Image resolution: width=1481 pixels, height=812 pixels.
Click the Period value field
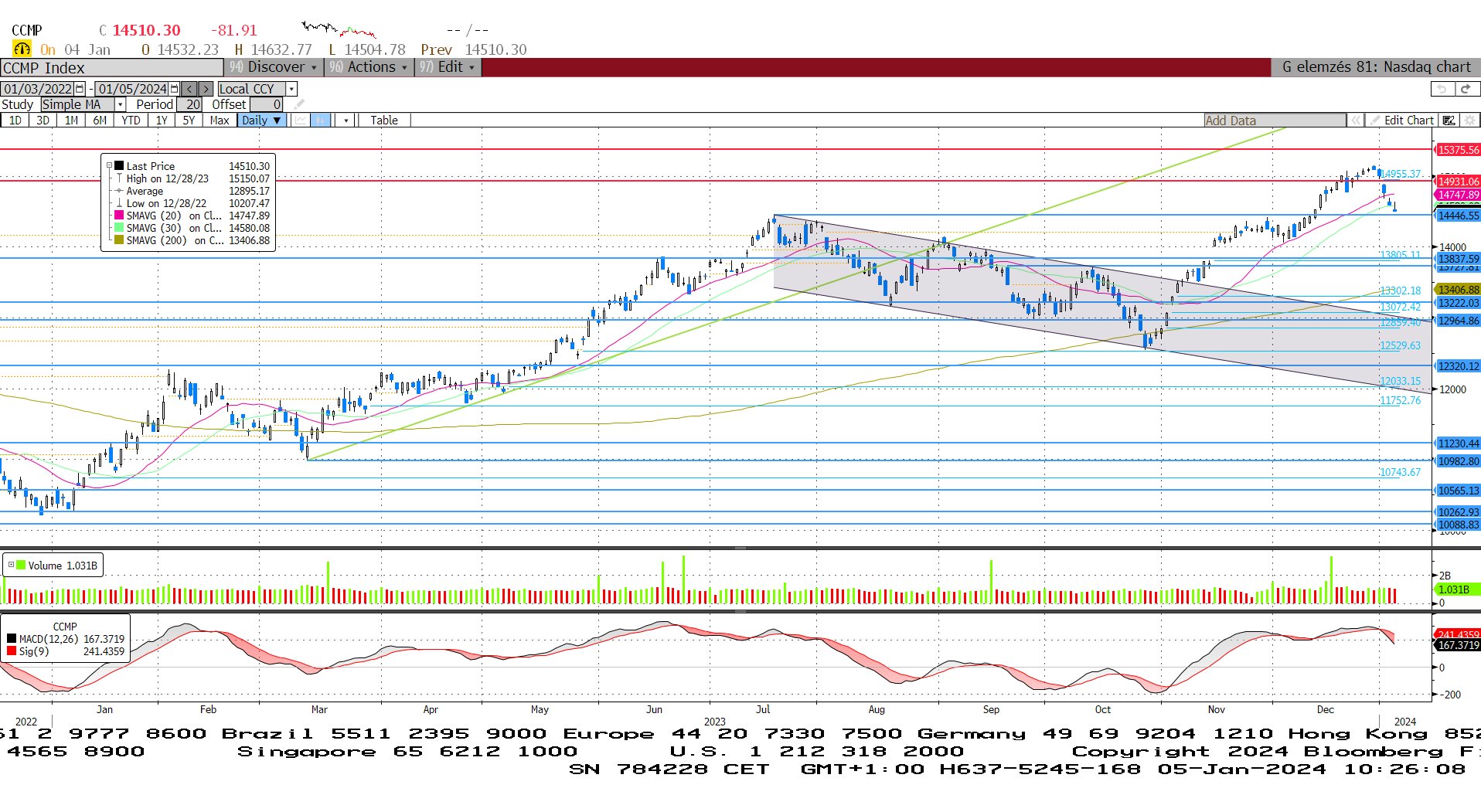point(190,104)
